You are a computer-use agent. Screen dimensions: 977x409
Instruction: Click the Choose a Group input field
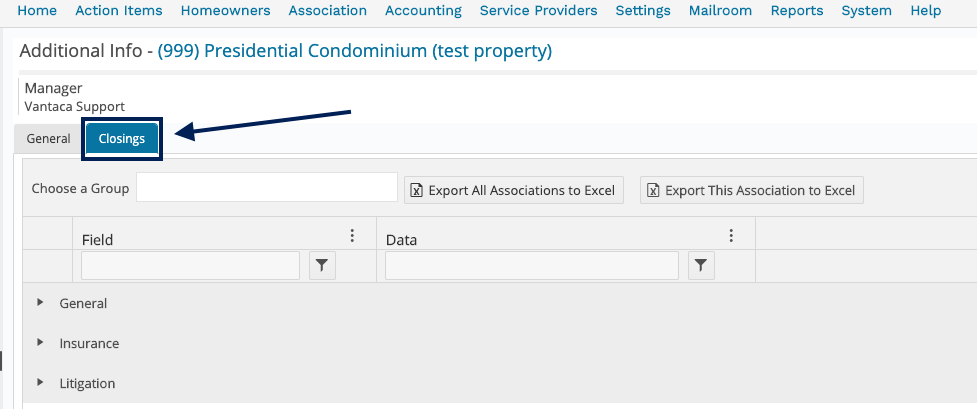(x=267, y=187)
